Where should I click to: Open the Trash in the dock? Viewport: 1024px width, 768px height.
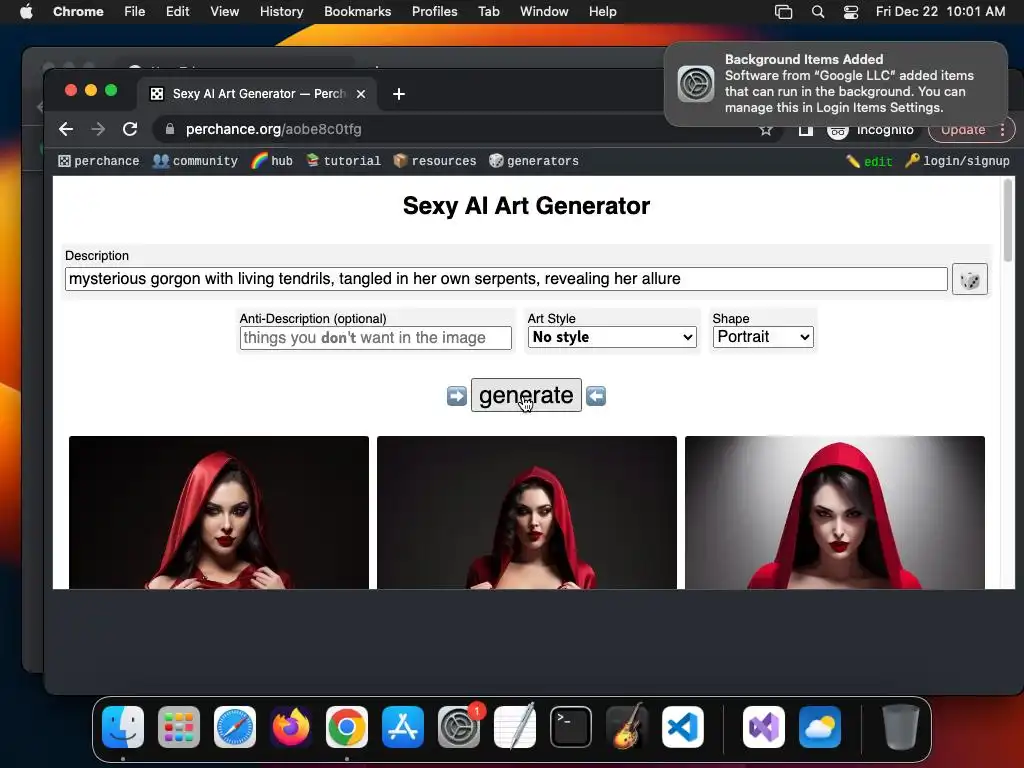(901, 727)
